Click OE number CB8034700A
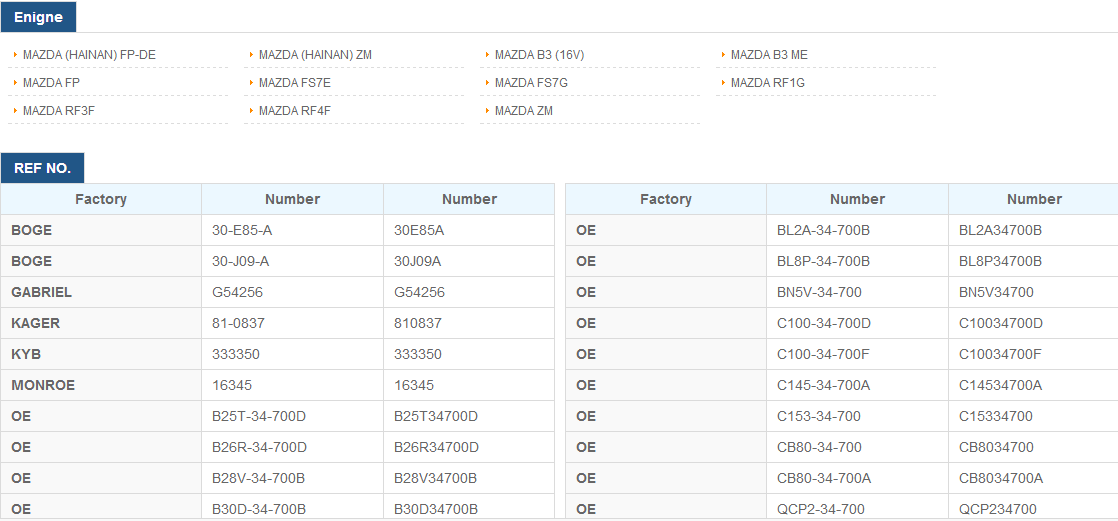Image resolution: width=1118 pixels, height=521 pixels. click(1001, 478)
